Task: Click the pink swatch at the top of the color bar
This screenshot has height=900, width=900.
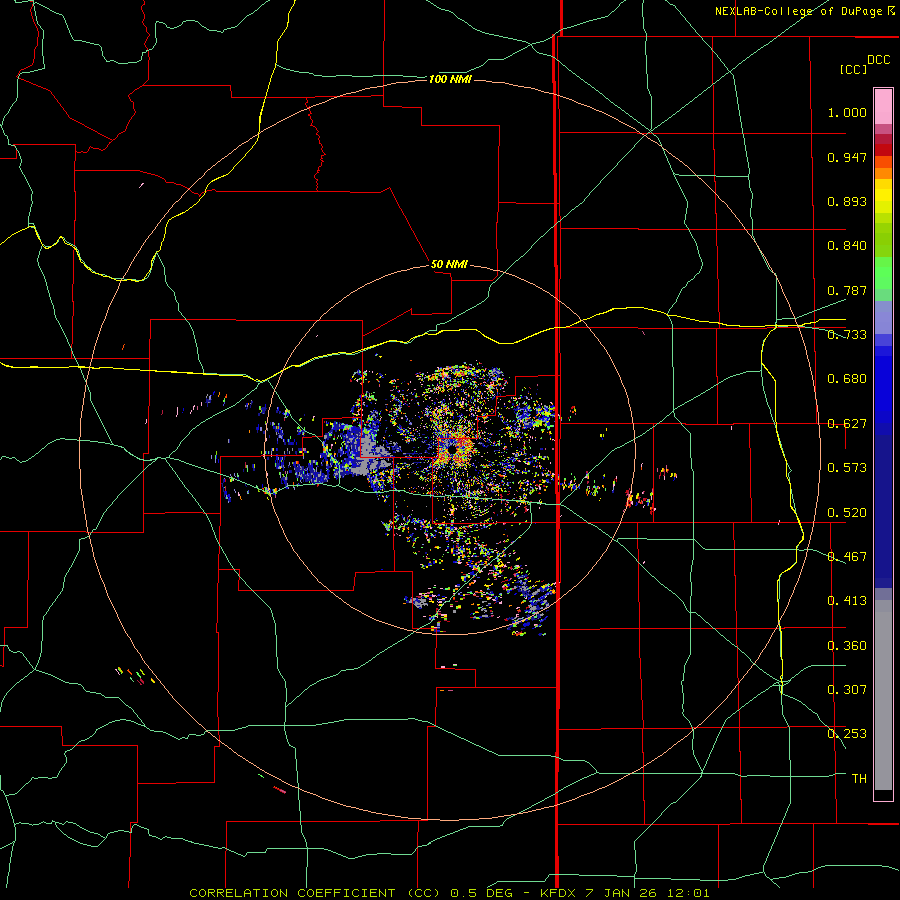Action: click(x=883, y=106)
